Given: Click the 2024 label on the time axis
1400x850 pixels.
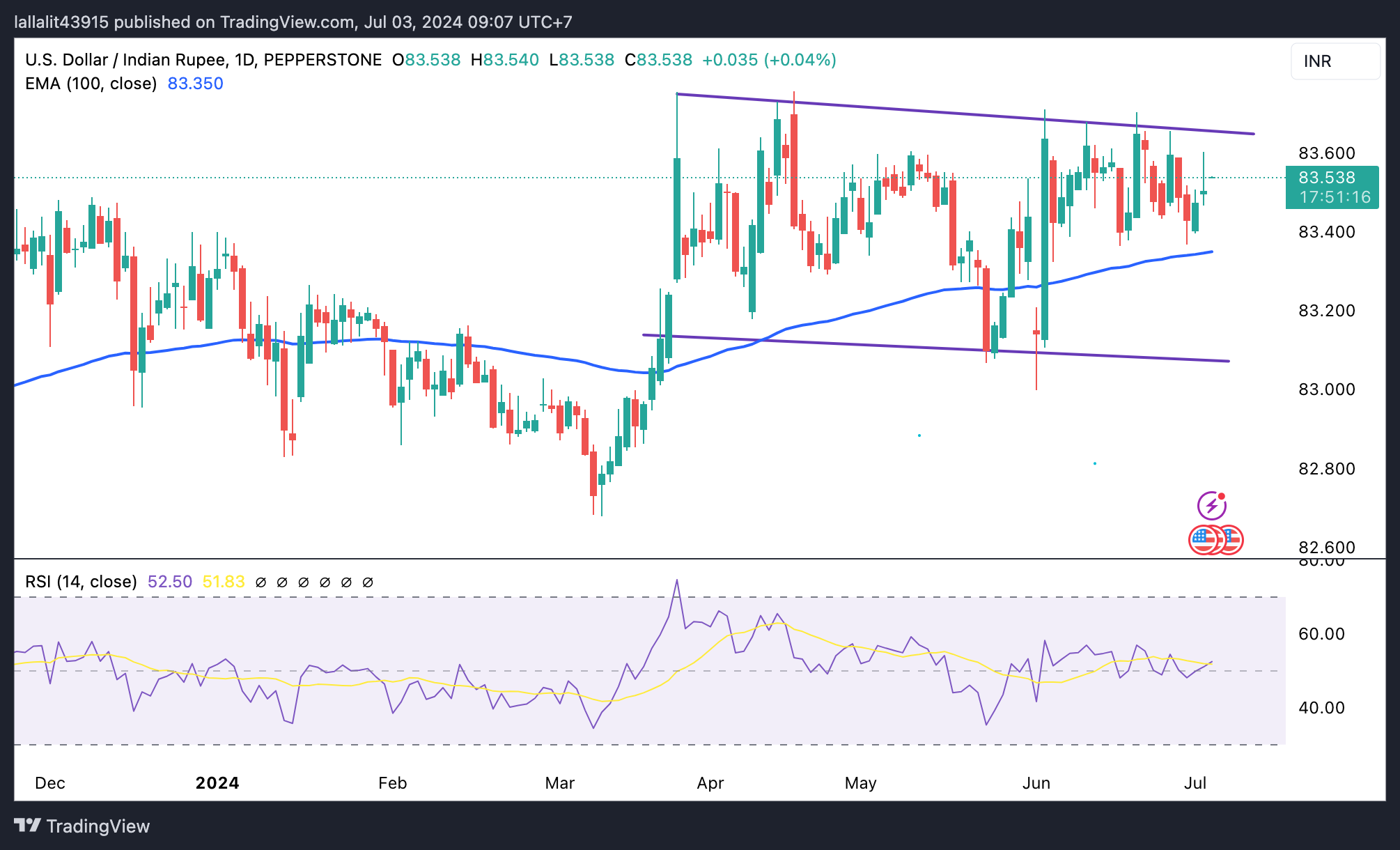Looking at the screenshot, I should [x=217, y=783].
